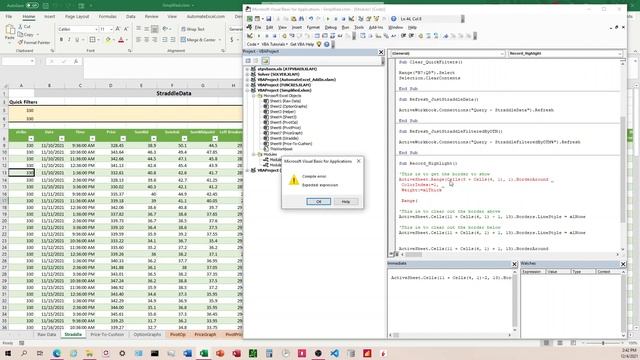Open the File menu in VBA editor
Viewport: 640px width, 360px height.
258,27
